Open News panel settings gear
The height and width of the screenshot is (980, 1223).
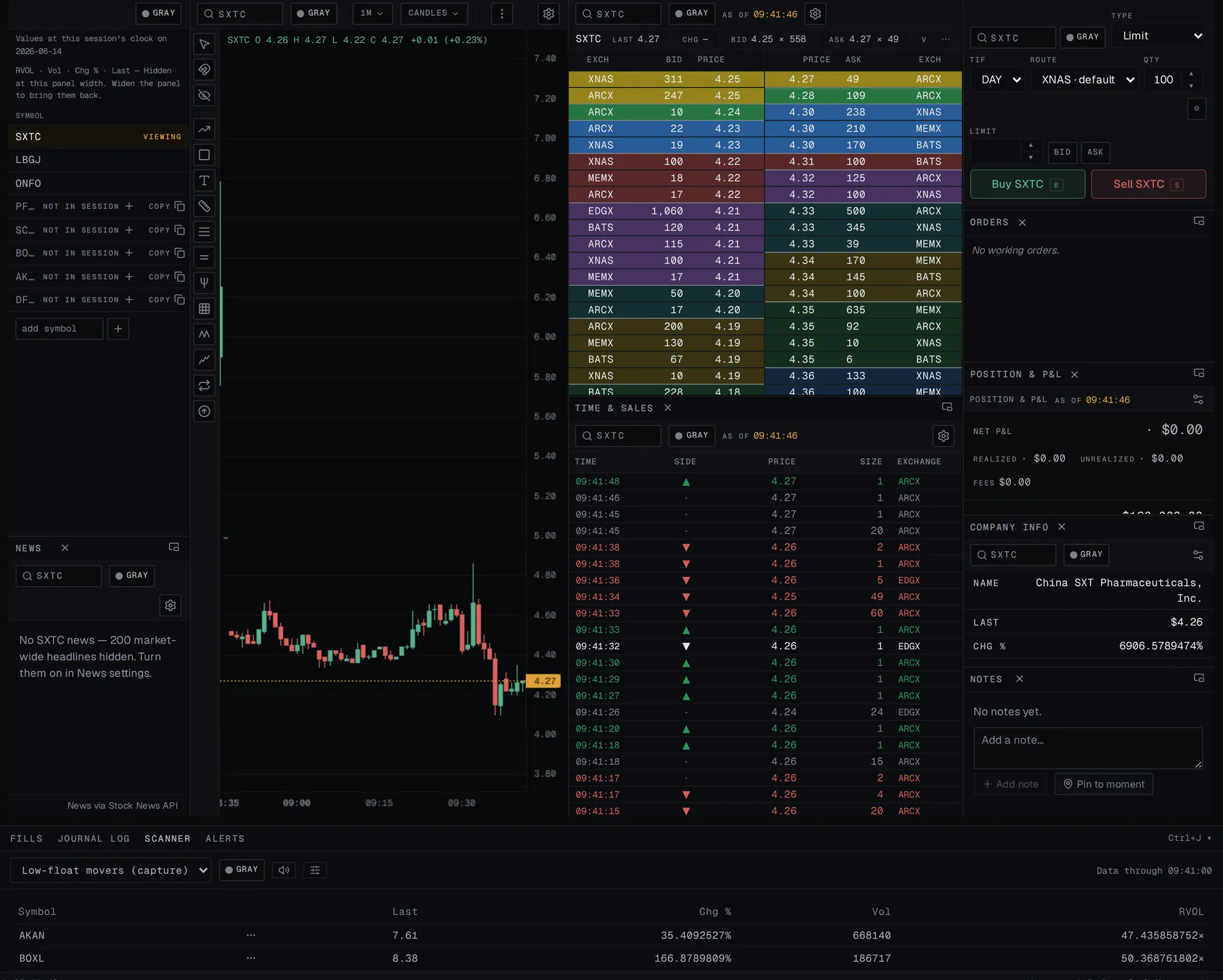(x=170, y=605)
